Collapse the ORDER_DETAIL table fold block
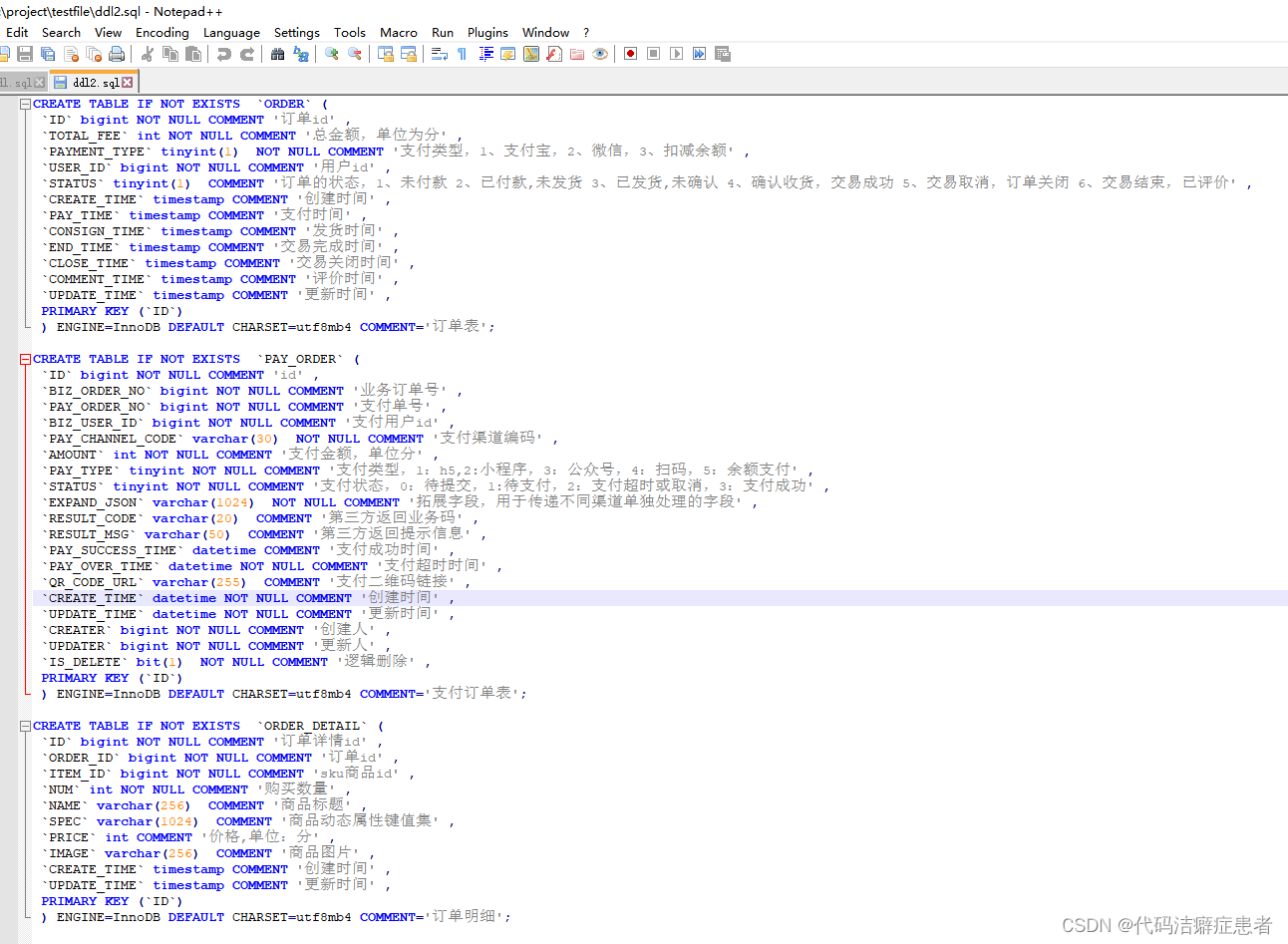The width and height of the screenshot is (1288, 944). click(25, 726)
